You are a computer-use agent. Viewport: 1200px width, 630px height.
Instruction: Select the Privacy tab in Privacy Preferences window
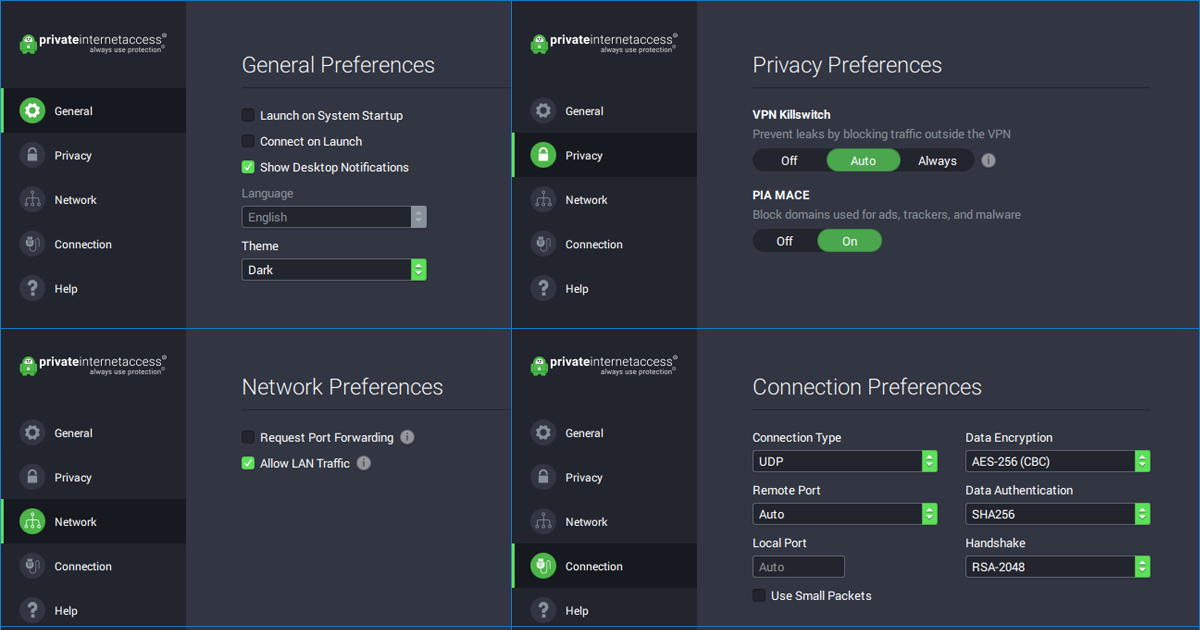(x=604, y=155)
